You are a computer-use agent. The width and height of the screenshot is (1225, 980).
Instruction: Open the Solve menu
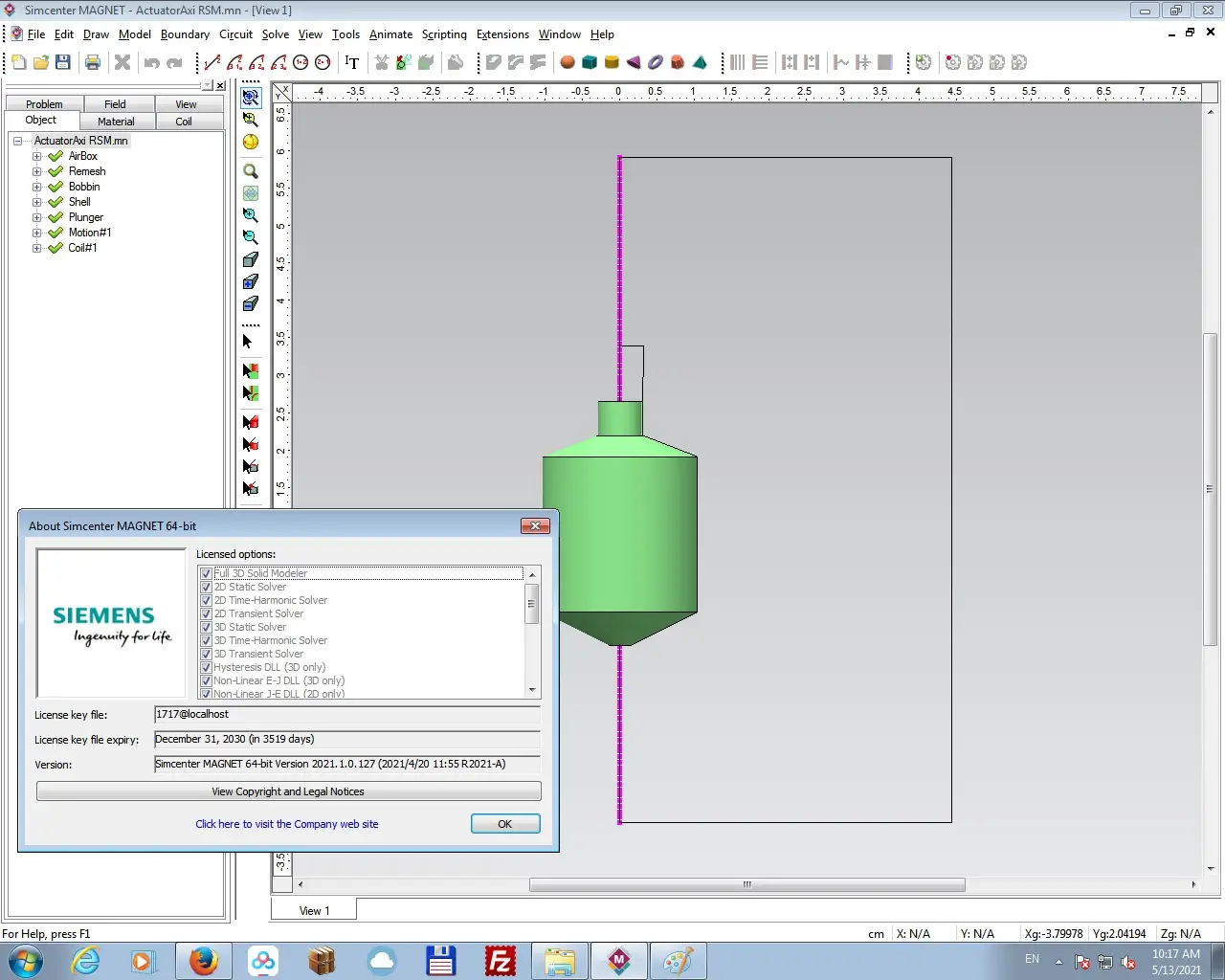click(x=276, y=34)
